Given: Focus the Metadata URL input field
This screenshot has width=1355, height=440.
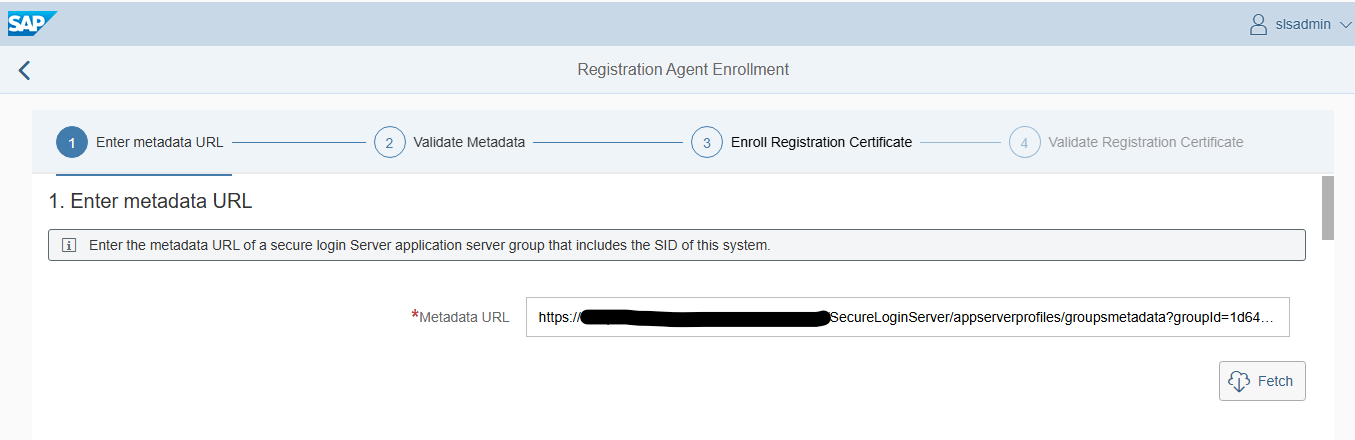Looking at the screenshot, I should (907, 317).
